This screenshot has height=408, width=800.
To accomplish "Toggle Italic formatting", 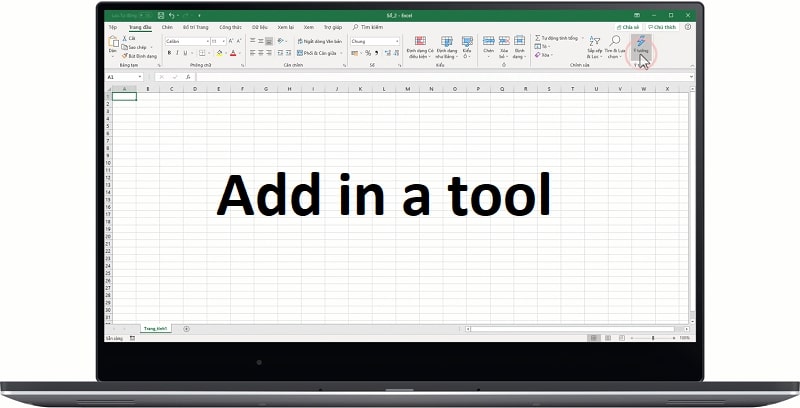I will pyautogui.click(x=178, y=53).
